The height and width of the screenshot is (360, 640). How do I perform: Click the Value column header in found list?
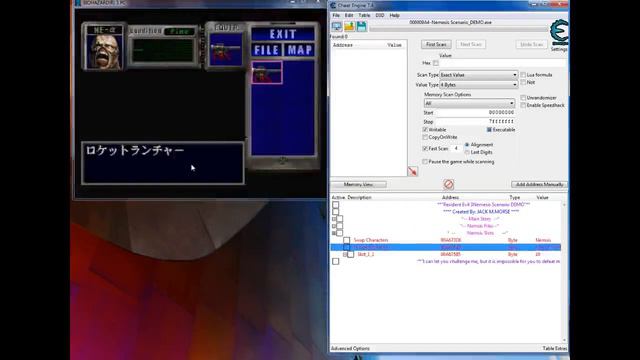tap(394, 45)
